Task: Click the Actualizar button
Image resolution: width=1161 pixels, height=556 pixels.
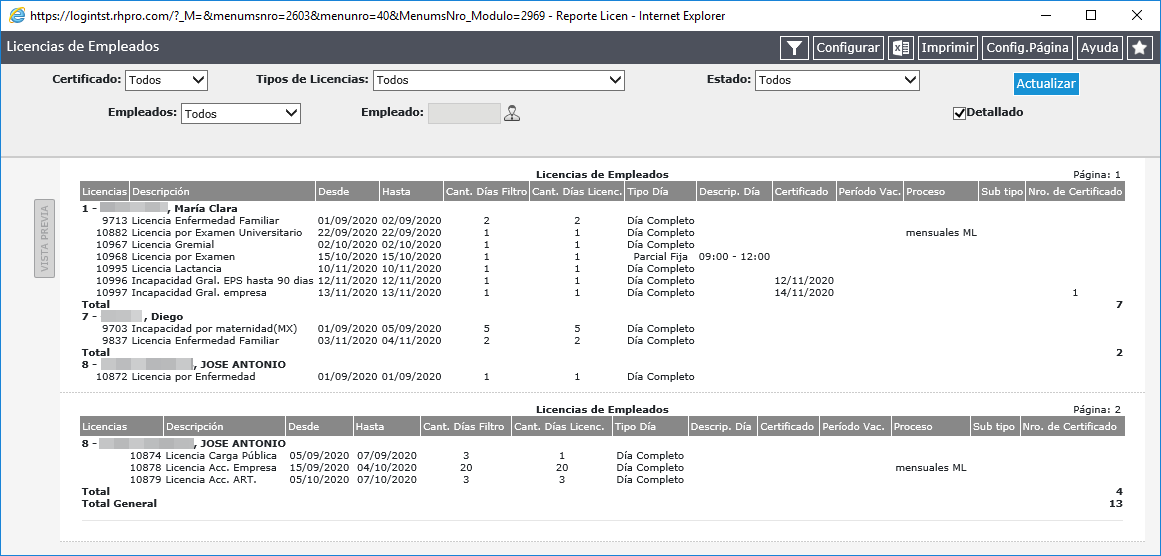Action: coord(1045,84)
